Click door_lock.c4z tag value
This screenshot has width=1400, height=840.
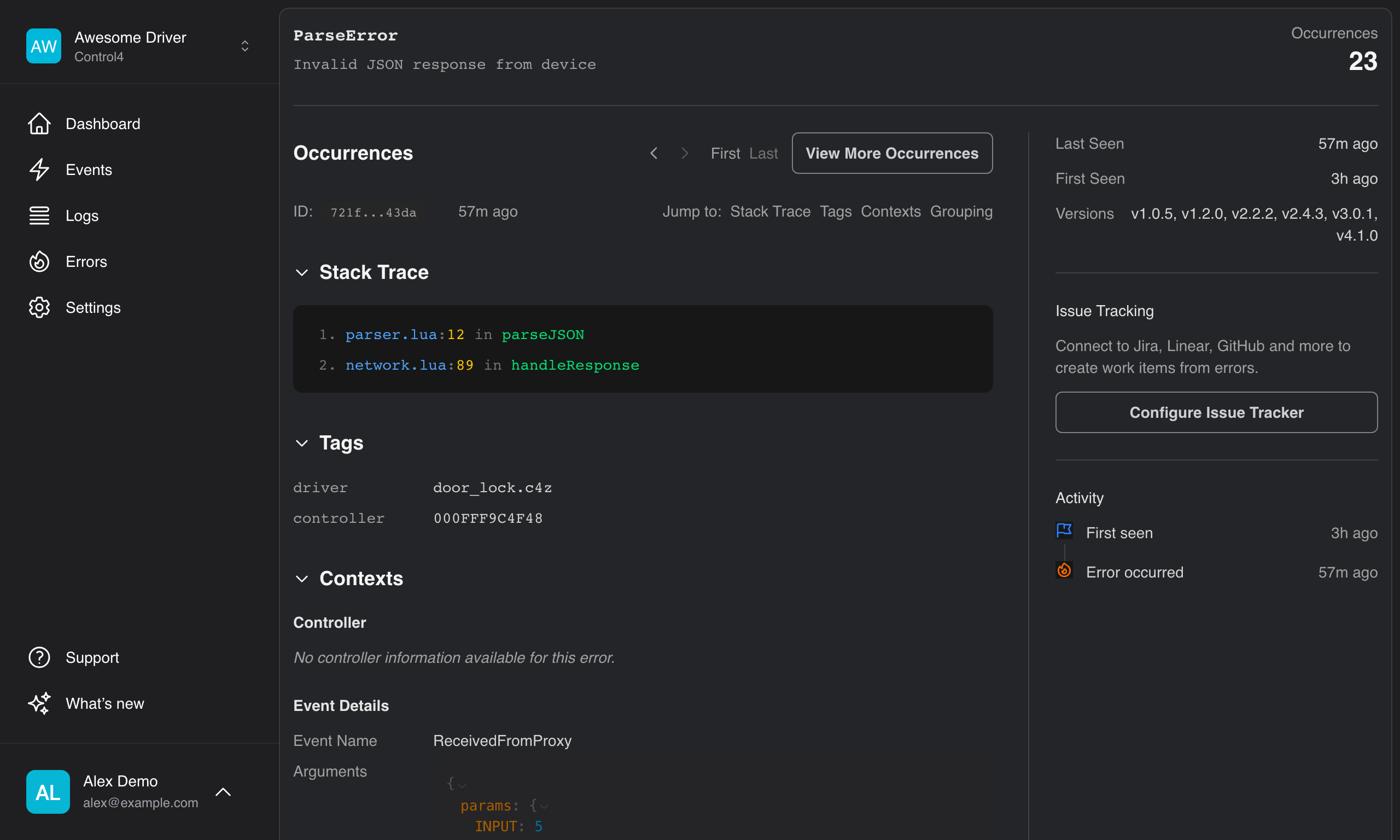coord(492,487)
